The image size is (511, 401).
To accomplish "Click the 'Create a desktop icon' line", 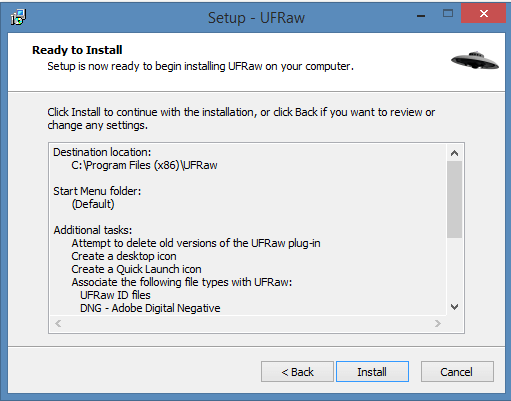I will (124, 256).
